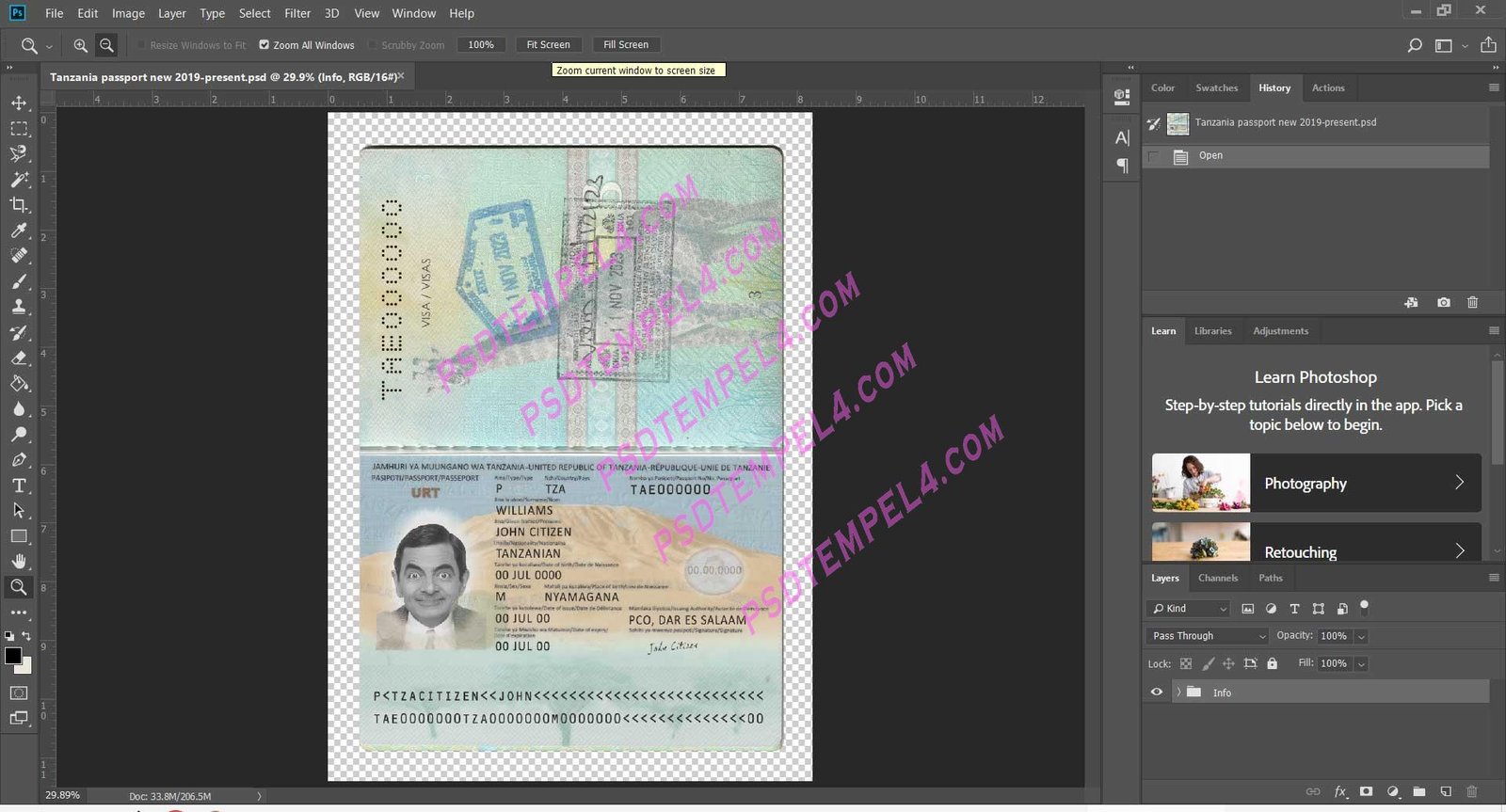Open the Kind filter dropdown
This screenshot has height=812, width=1506.
point(1188,609)
